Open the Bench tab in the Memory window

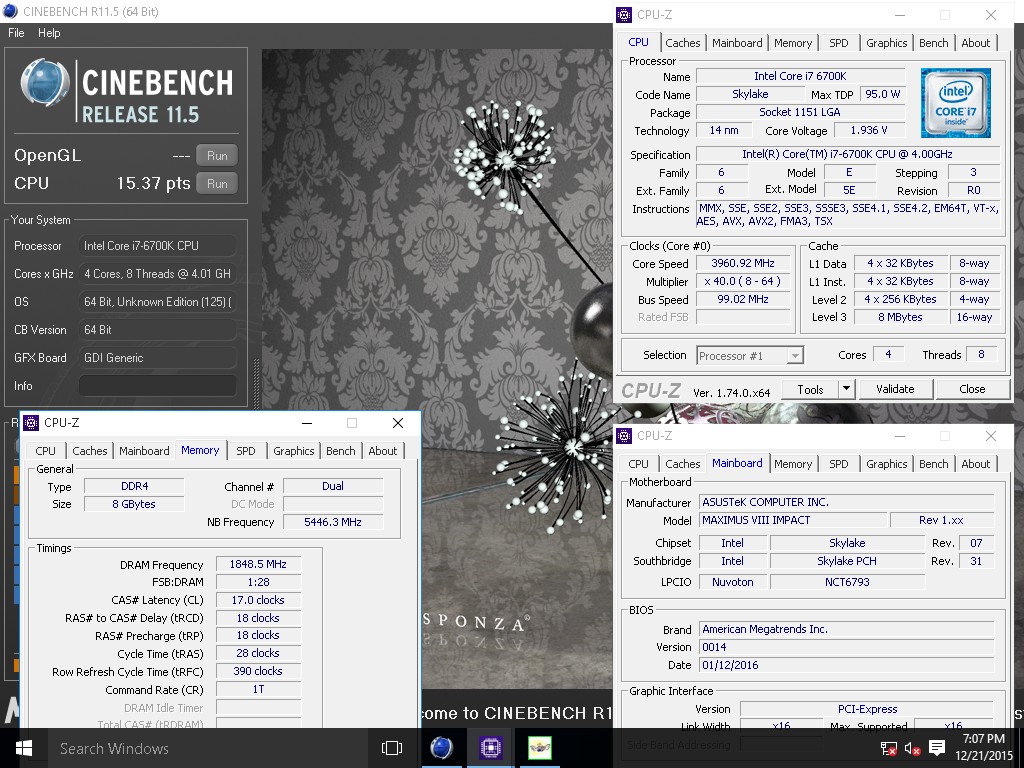[x=340, y=451]
